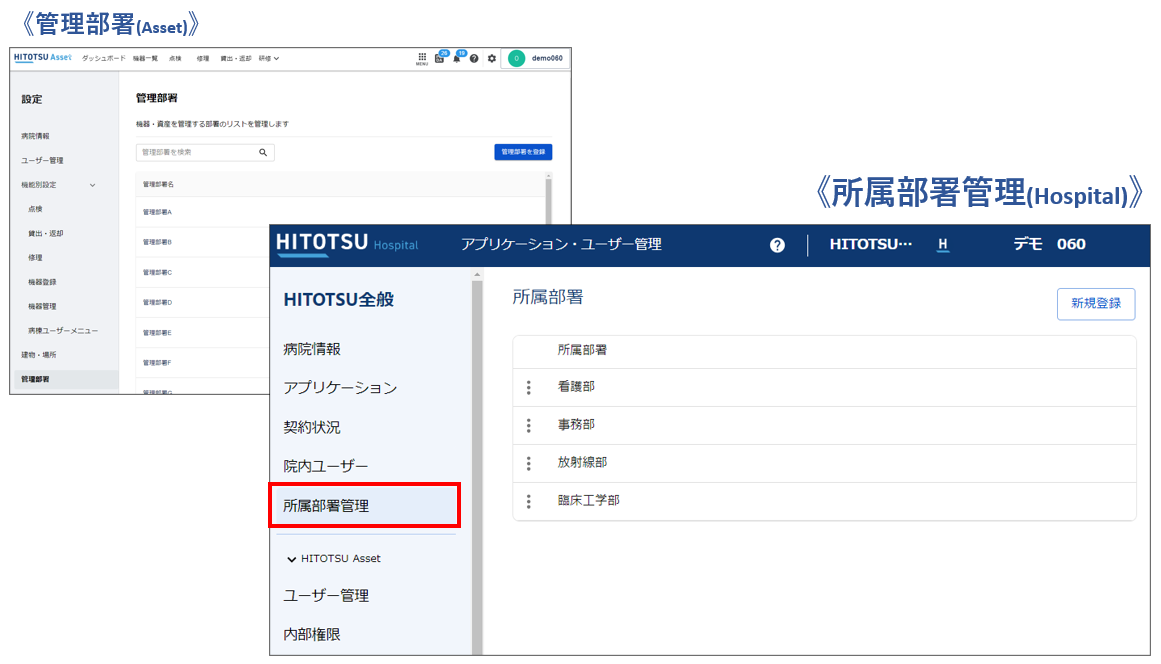The width and height of the screenshot is (1161, 664).
Task: Open the three-dot menu for 臨床工学部
Action: (529, 502)
